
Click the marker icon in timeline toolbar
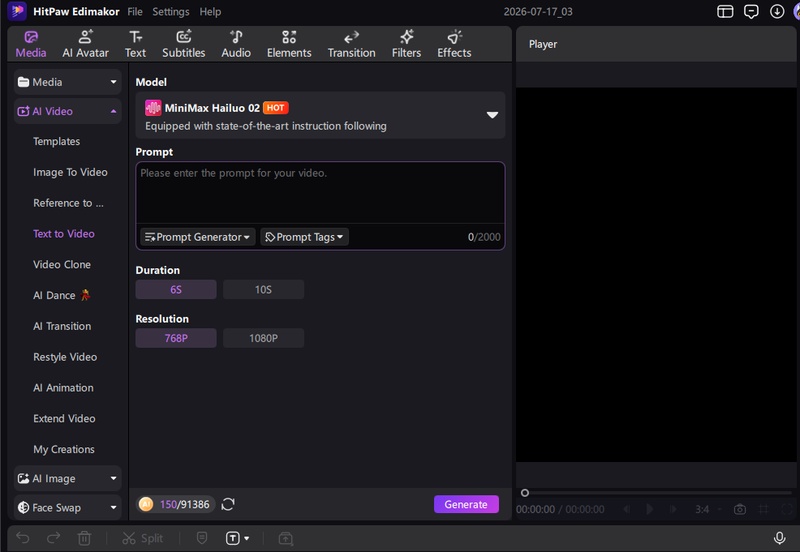202,538
